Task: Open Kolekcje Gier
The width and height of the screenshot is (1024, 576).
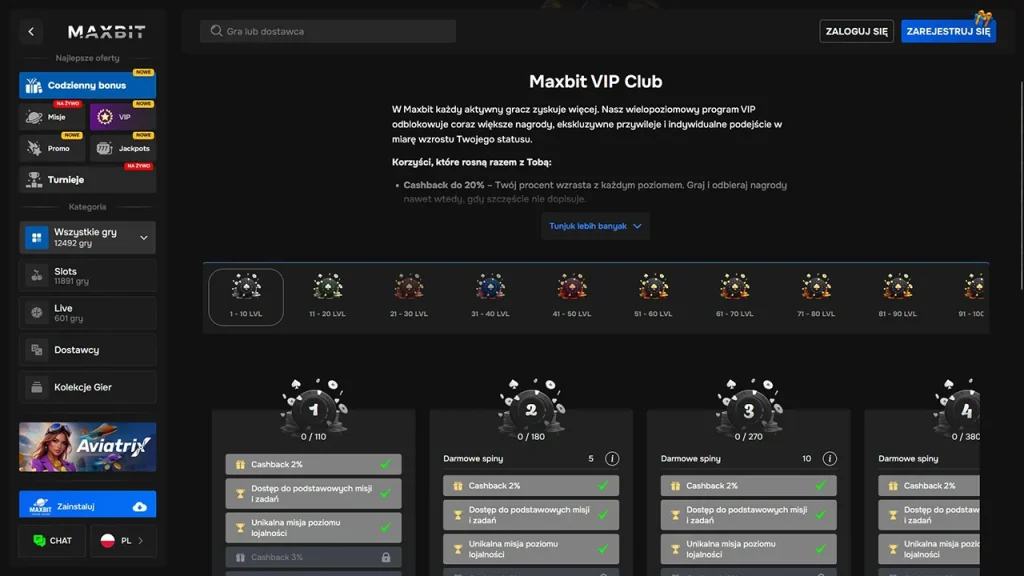Action: [87, 387]
